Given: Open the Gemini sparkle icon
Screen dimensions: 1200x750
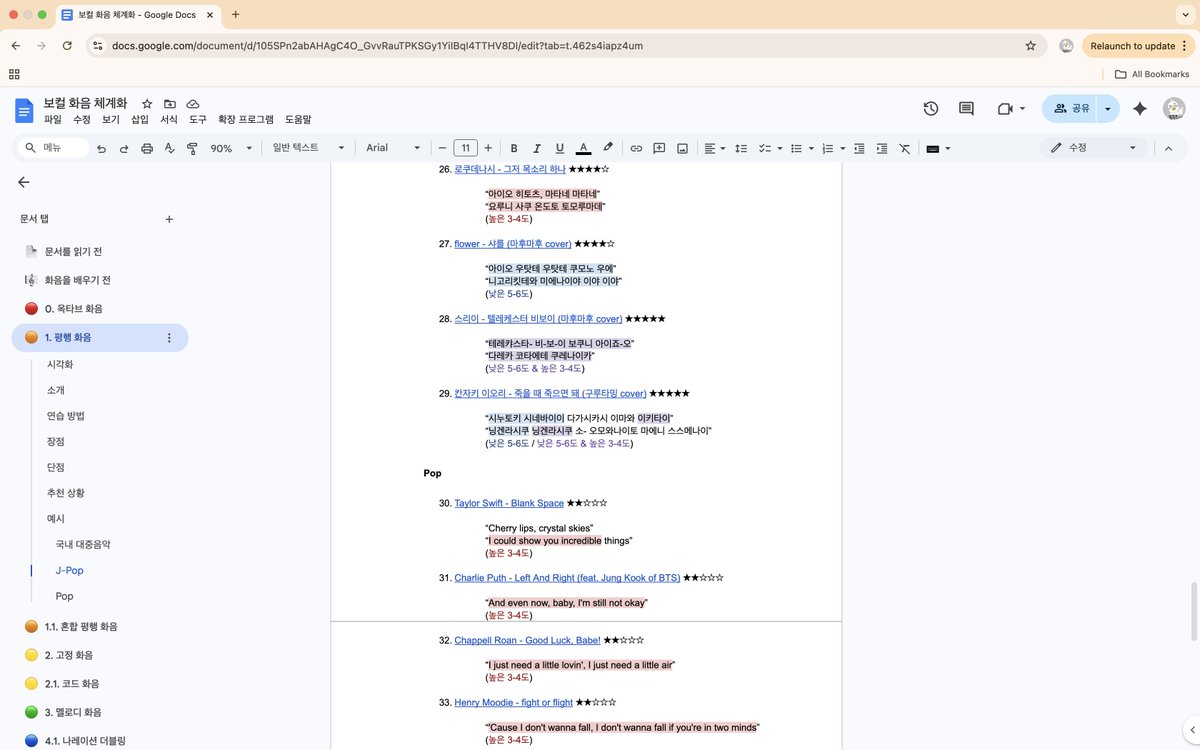Looking at the screenshot, I should pyautogui.click(x=1139, y=108).
